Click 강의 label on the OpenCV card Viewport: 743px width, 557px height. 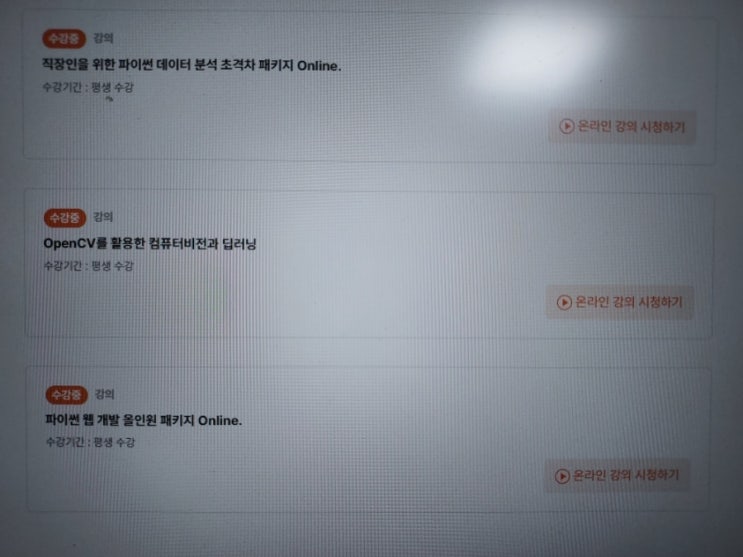[x=103, y=217]
